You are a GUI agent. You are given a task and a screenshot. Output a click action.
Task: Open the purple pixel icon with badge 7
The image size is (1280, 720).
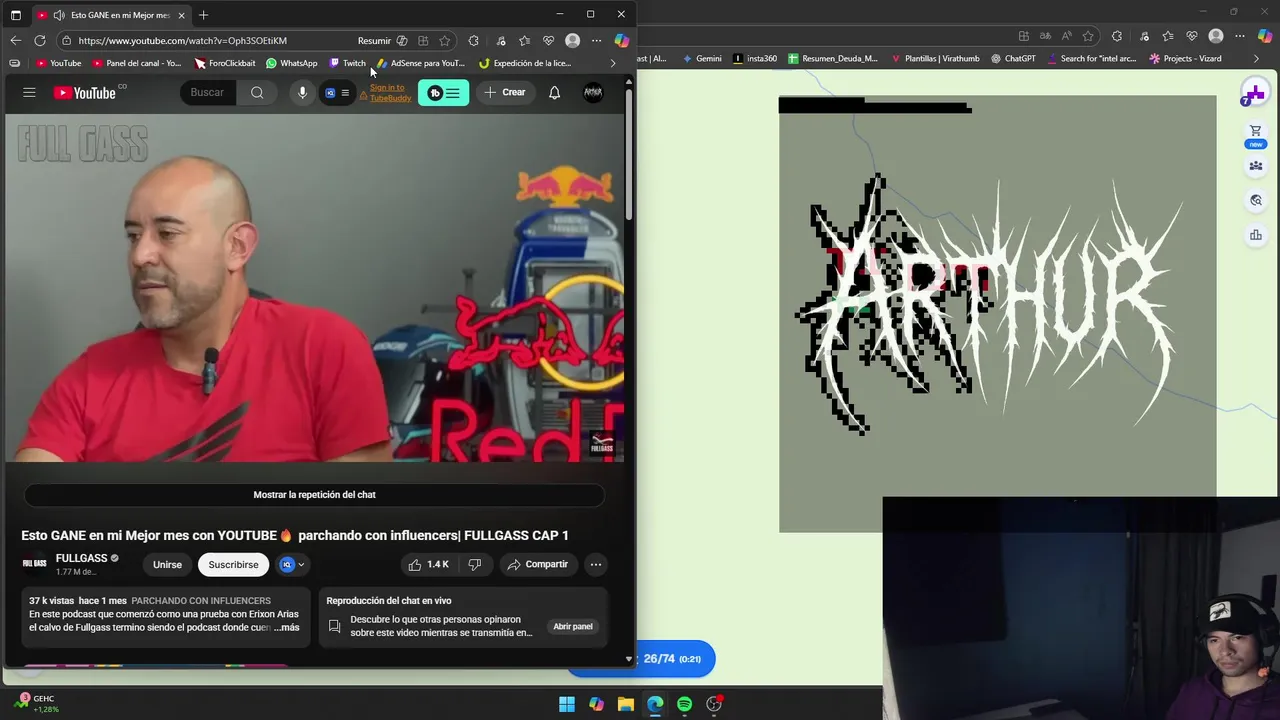(1254, 94)
